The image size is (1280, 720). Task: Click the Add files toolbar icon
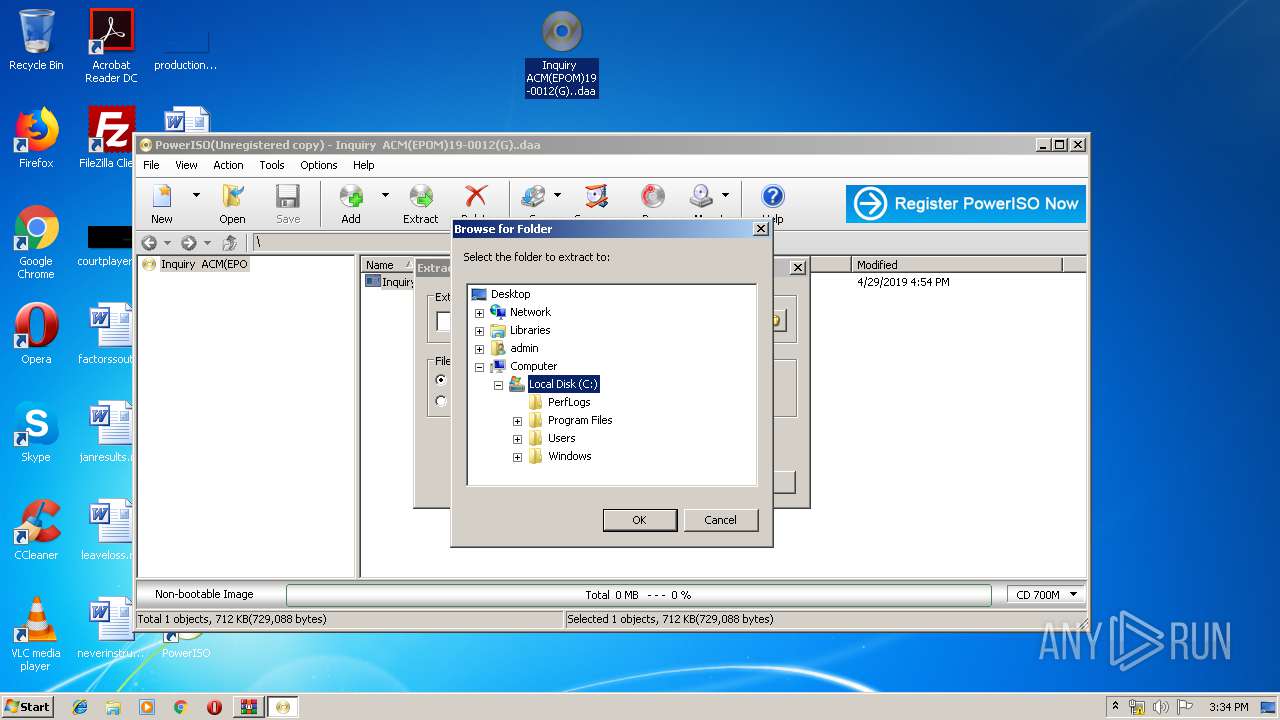click(351, 204)
